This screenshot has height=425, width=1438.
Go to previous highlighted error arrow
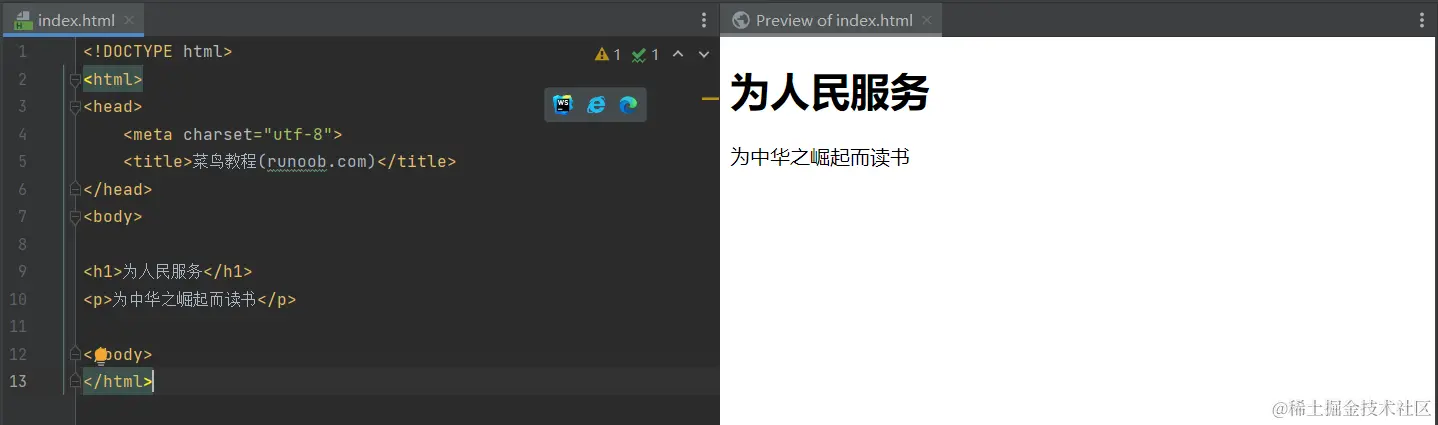[x=678, y=54]
